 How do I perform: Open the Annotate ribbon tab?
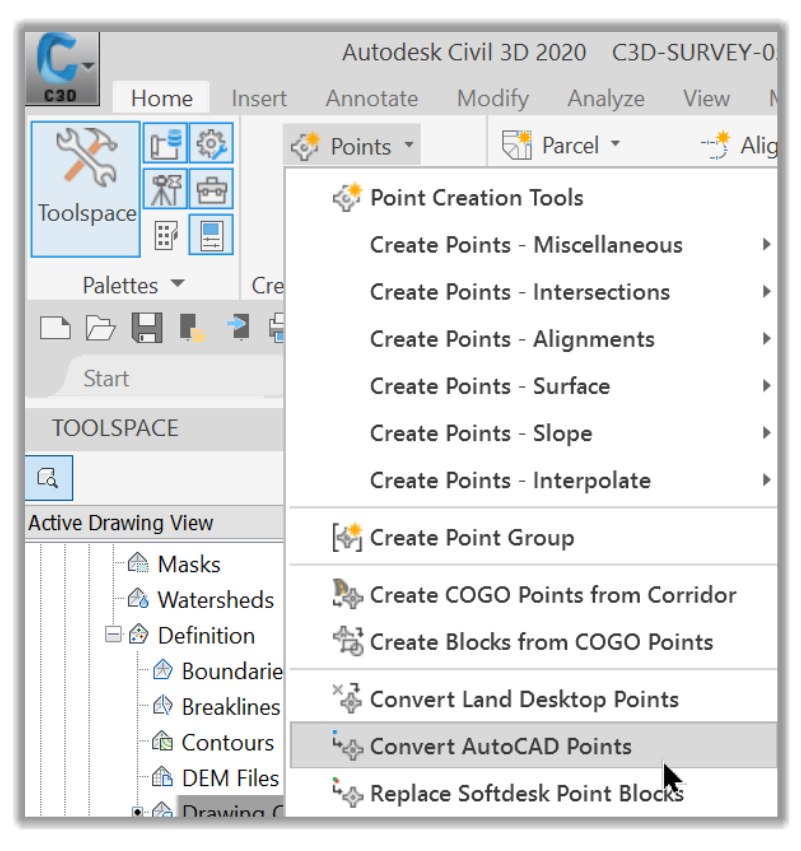[x=372, y=99]
